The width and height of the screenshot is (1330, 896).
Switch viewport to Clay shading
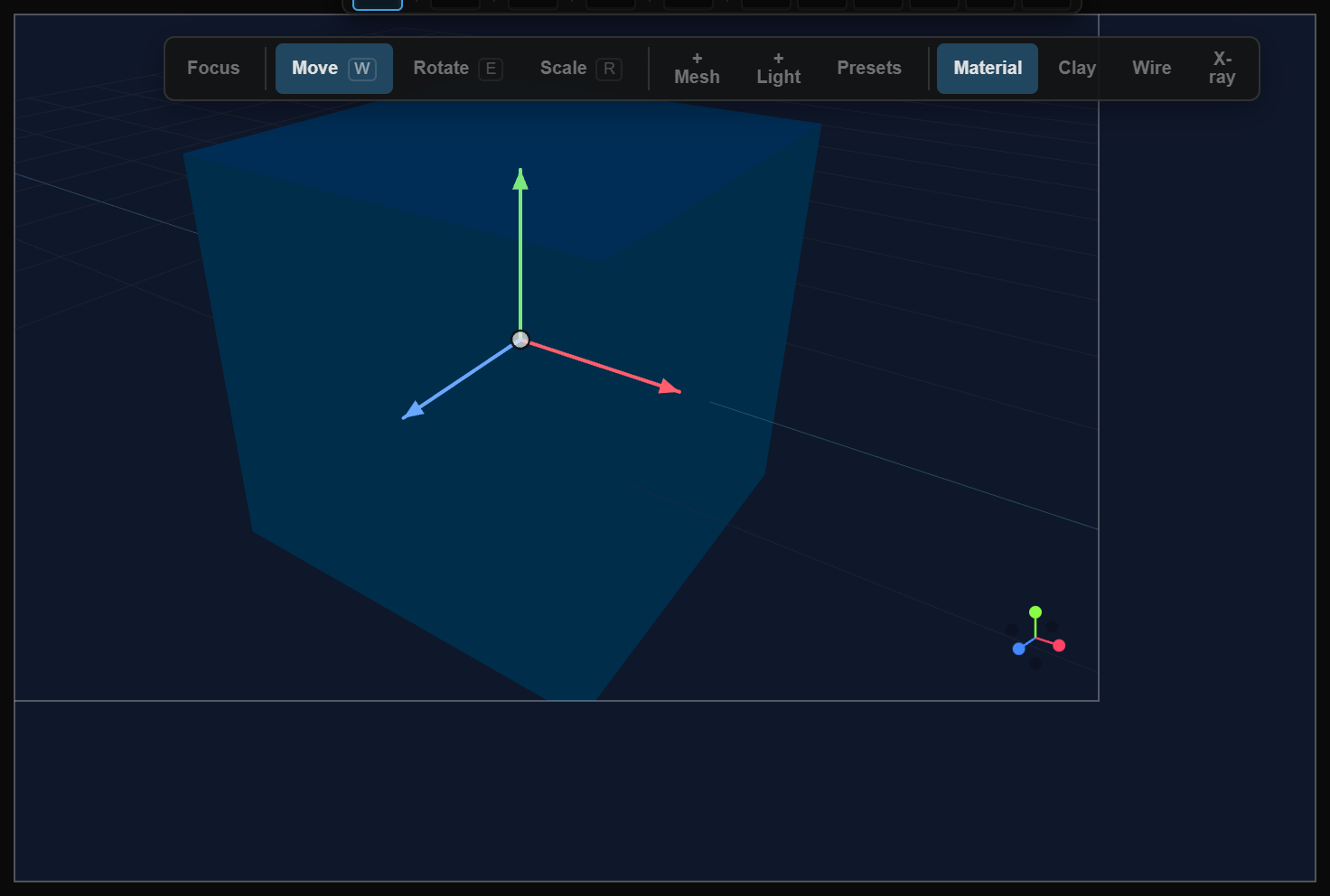(1077, 69)
